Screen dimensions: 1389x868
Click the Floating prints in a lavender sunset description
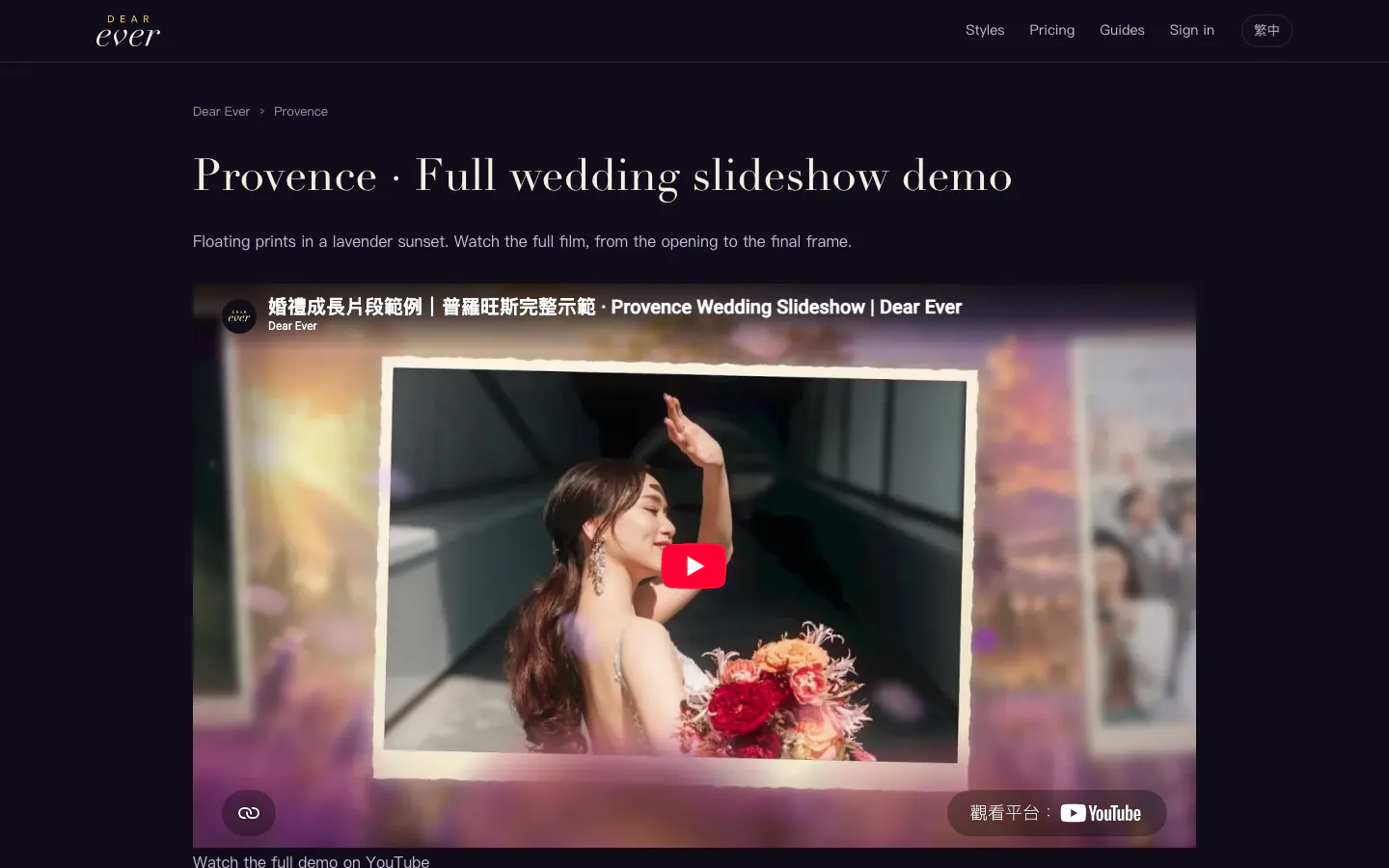522,241
